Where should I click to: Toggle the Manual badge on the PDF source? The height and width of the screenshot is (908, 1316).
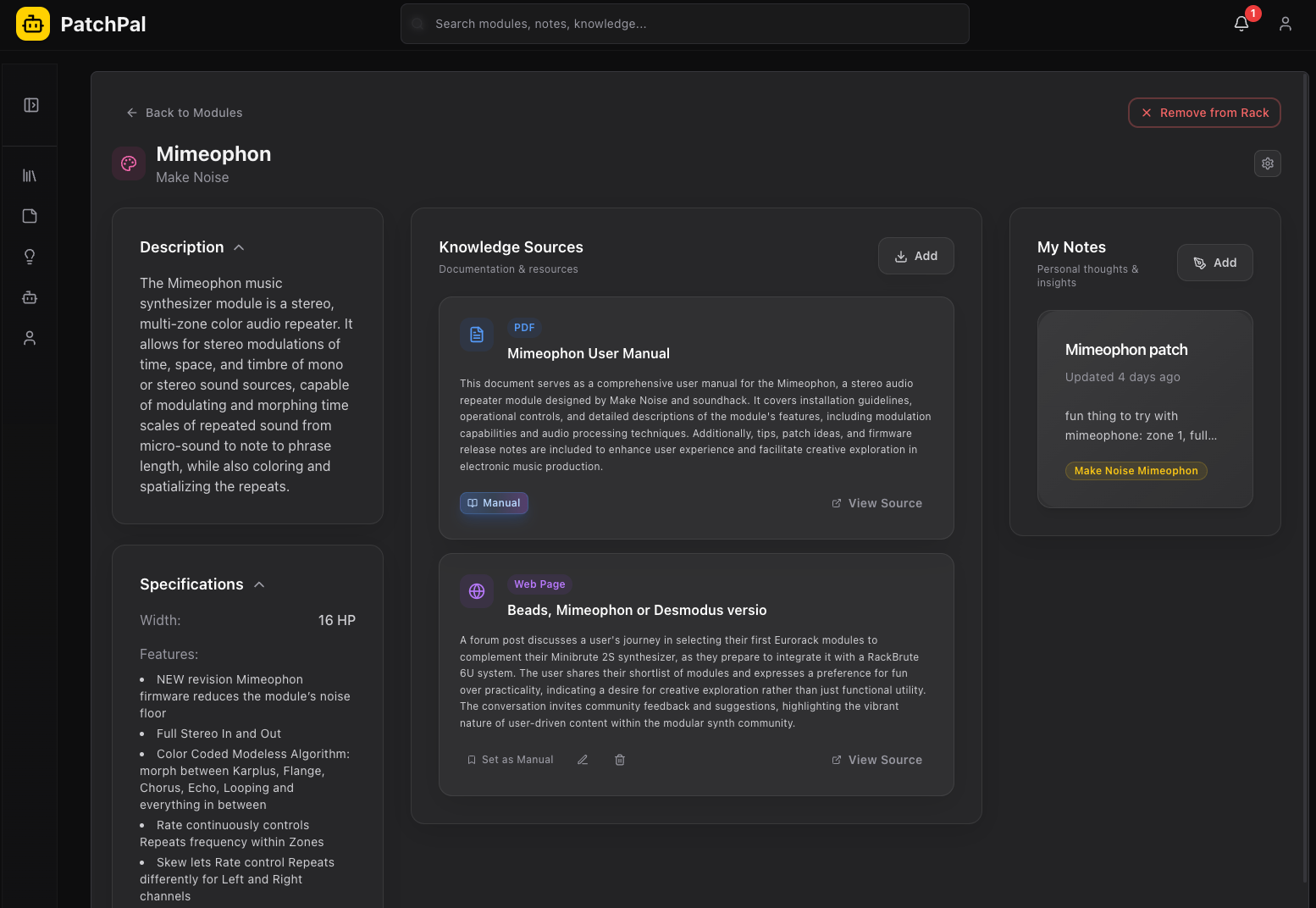(494, 502)
